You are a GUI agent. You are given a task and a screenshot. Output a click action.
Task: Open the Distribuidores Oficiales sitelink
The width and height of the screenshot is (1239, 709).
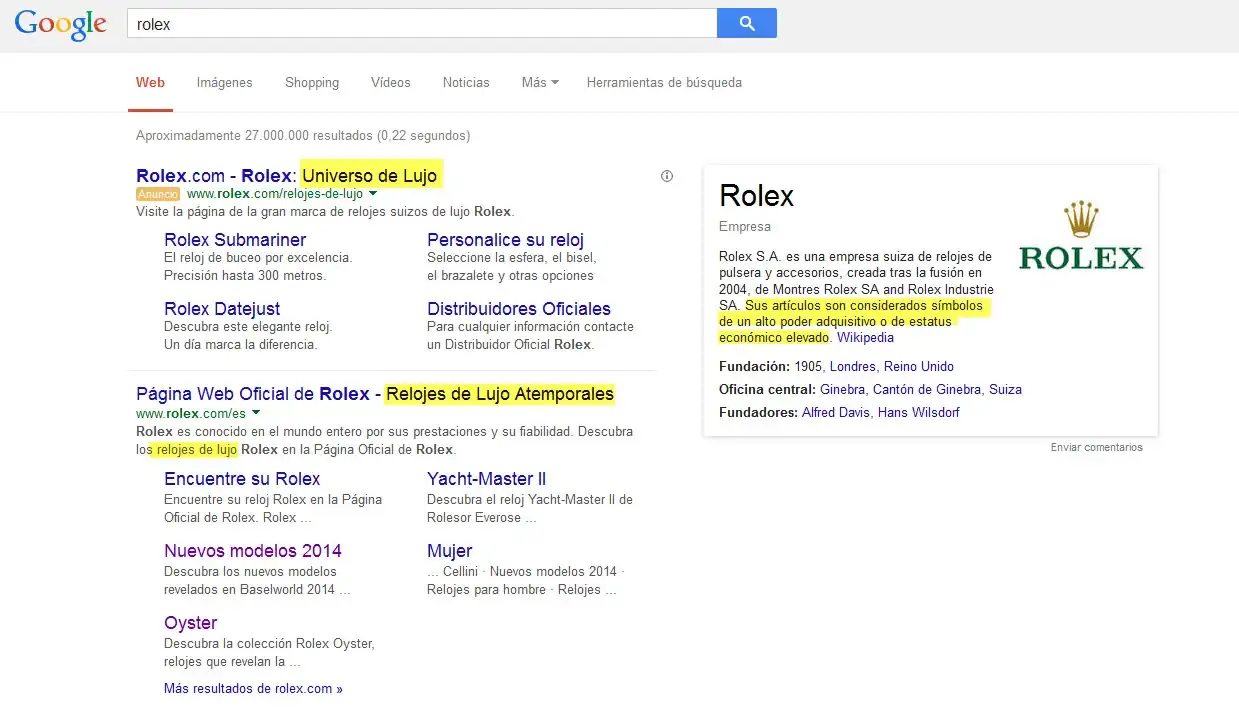(x=519, y=309)
